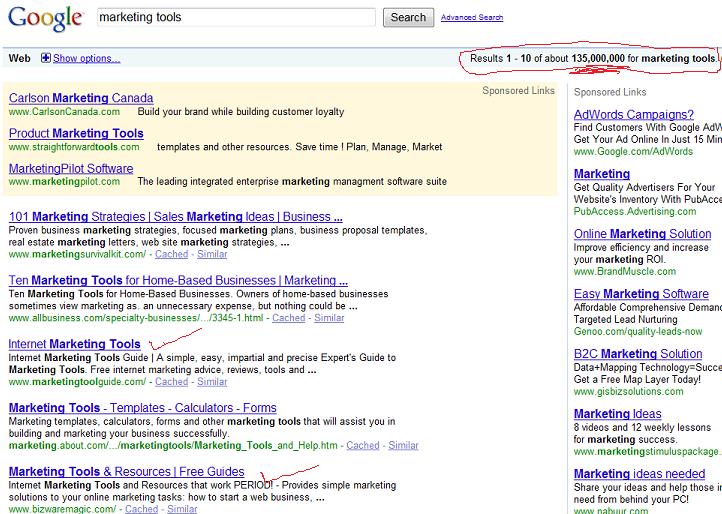
Task: Open Ten Marketing Tools for Home-Based Businesses result
Action: pos(178,280)
